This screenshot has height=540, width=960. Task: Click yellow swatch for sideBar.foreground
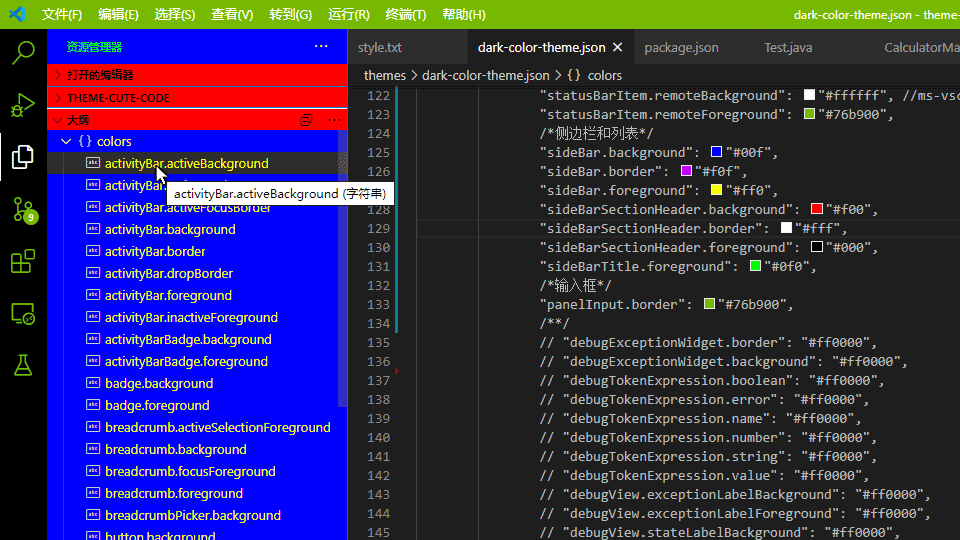tap(716, 190)
